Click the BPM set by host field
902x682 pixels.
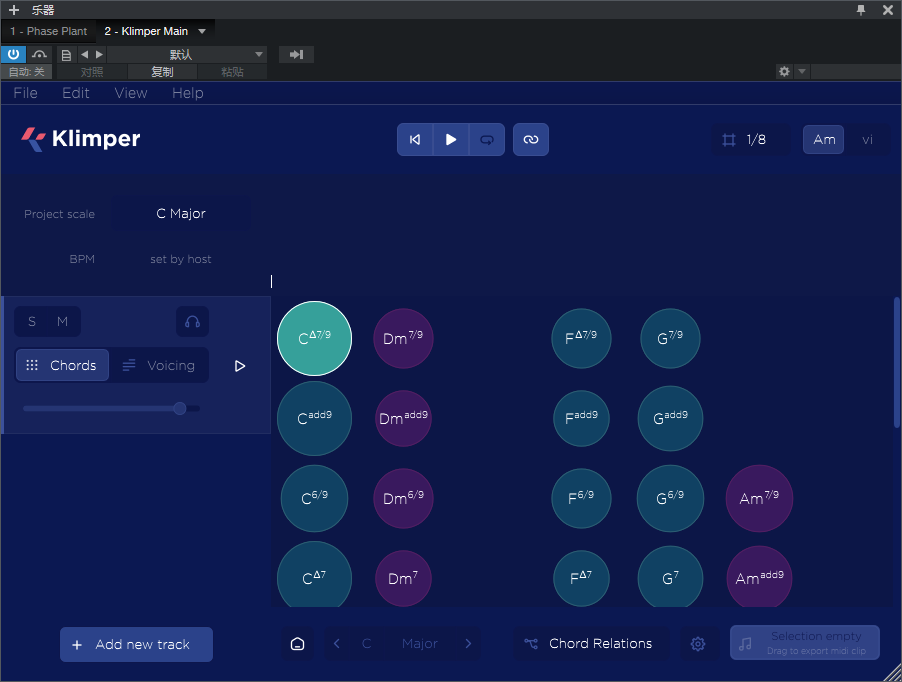[x=181, y=259]
